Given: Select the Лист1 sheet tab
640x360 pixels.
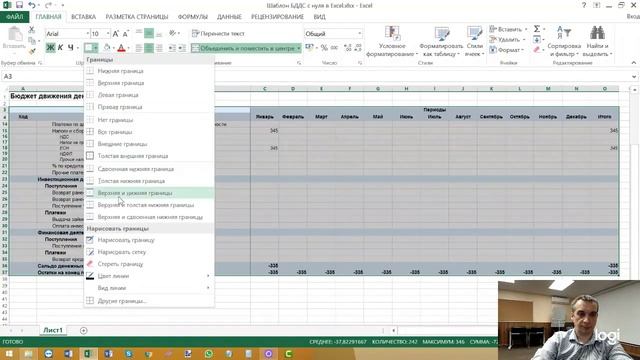Looking at the screenshot, I should (53, 330).
